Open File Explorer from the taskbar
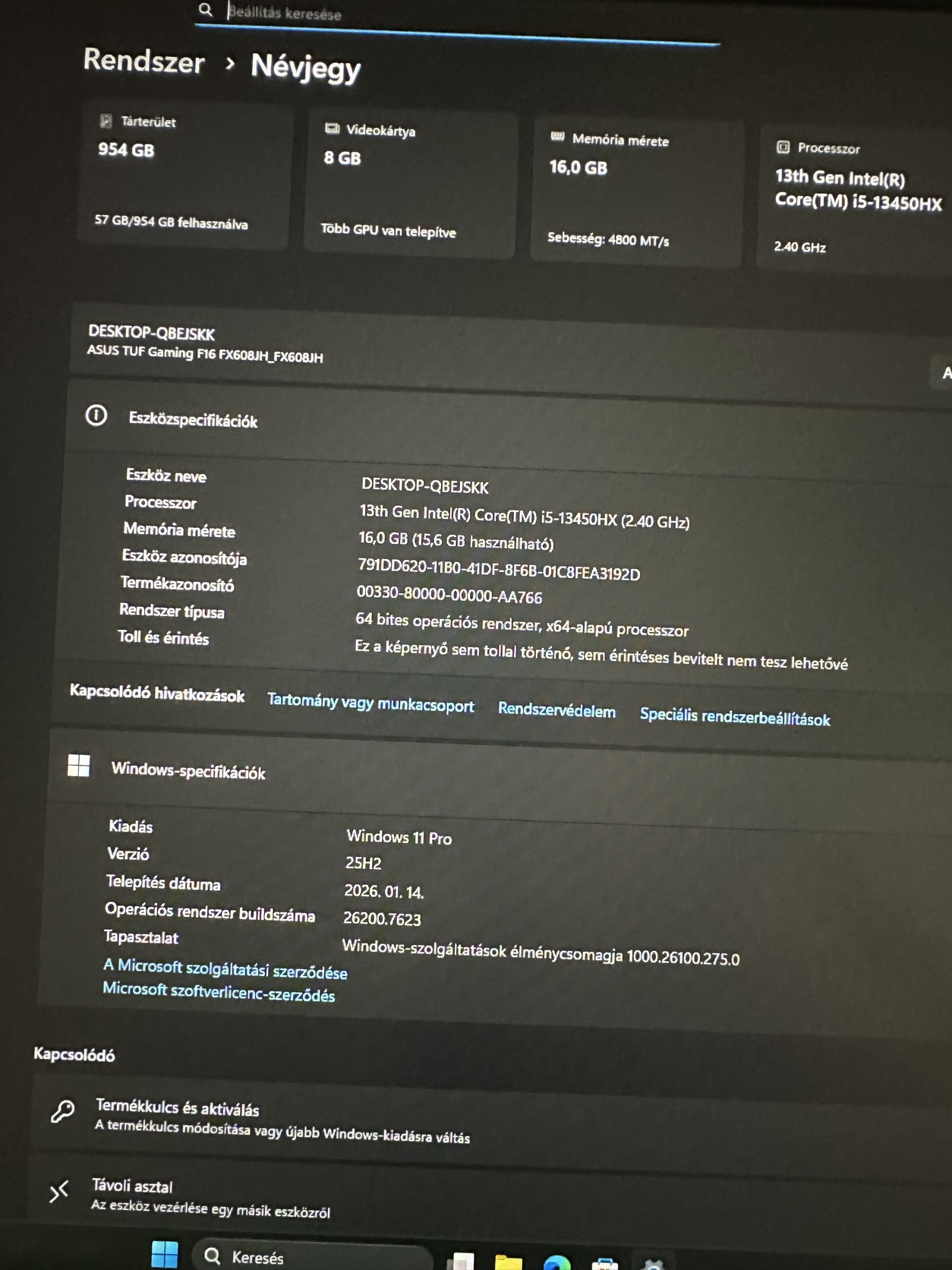Image resolution: width=952 pixels, height=1270 pixels. (508, 1262)
